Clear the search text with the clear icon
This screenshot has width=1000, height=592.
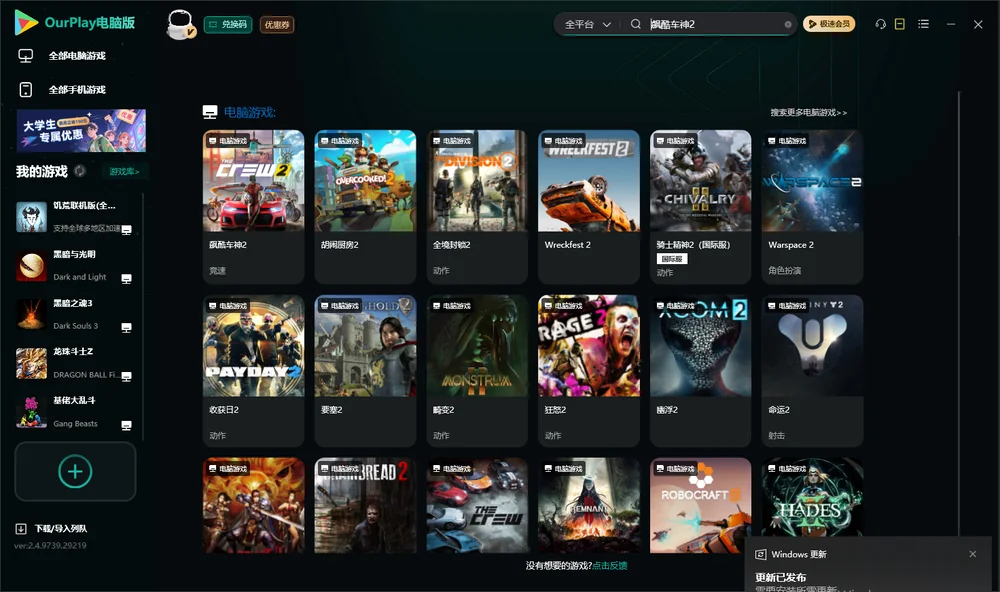coord(788,24)
